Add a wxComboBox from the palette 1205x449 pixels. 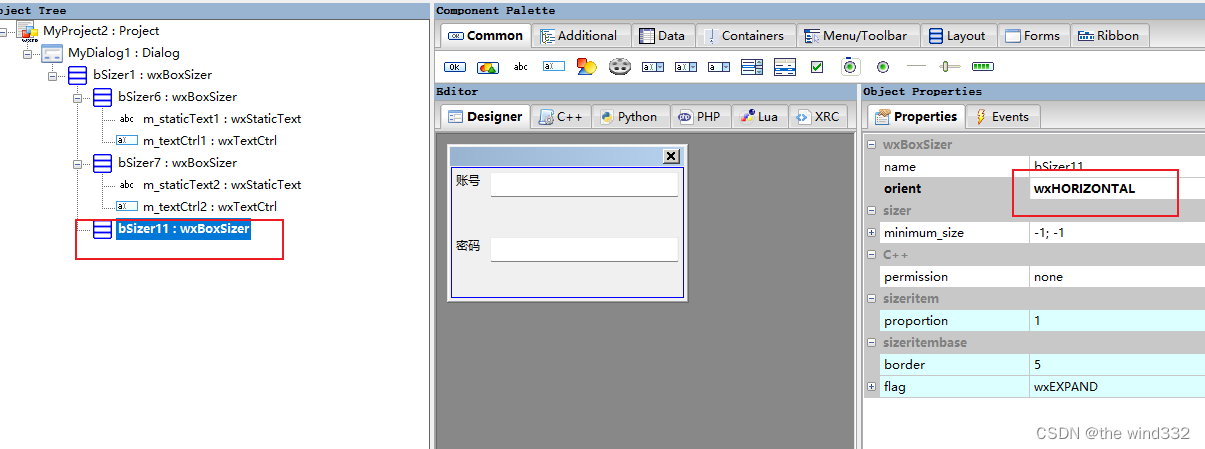coord(653,67)
